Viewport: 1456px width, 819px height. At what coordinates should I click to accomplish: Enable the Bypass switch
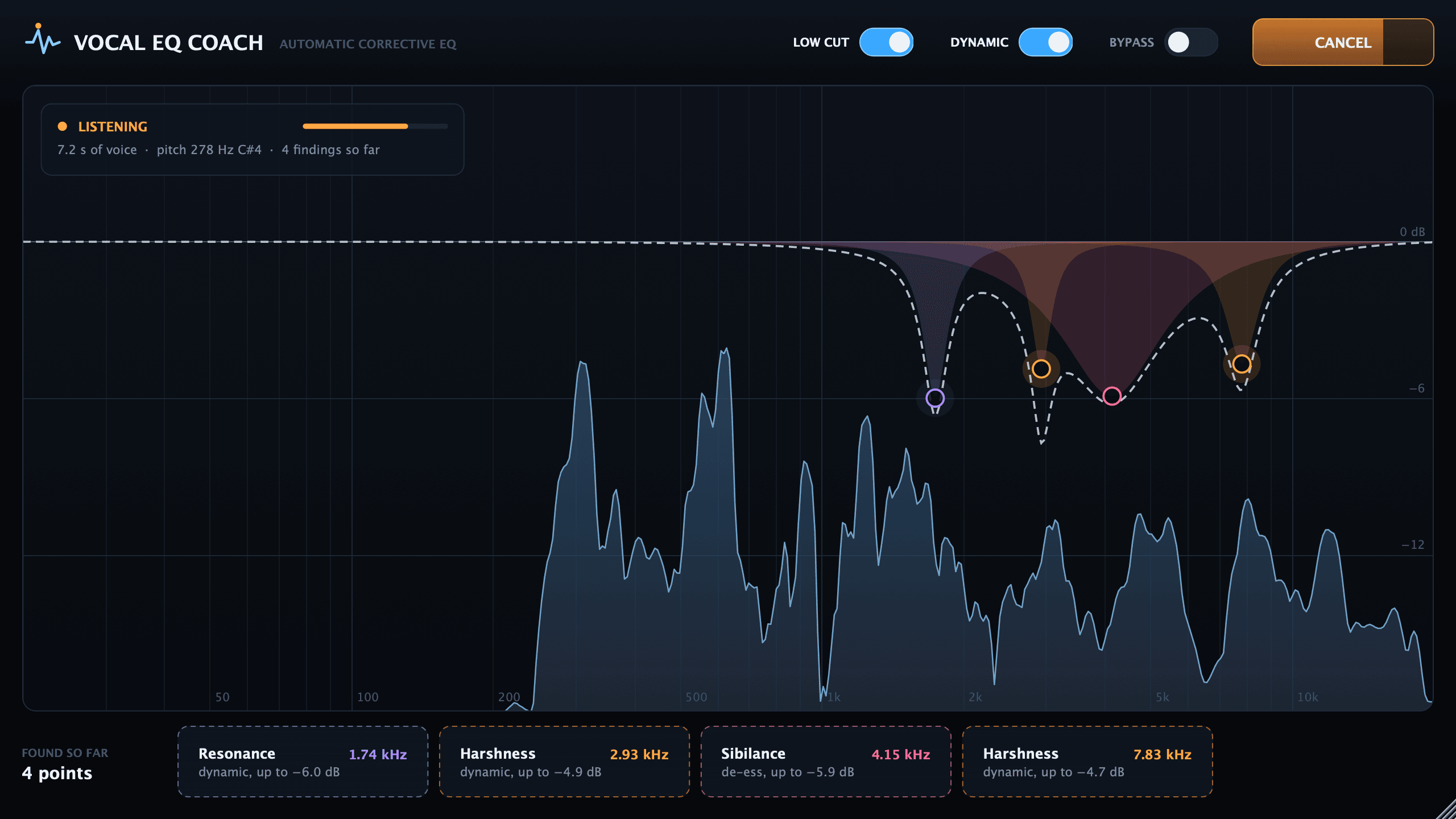click(x=1191, y=42)
